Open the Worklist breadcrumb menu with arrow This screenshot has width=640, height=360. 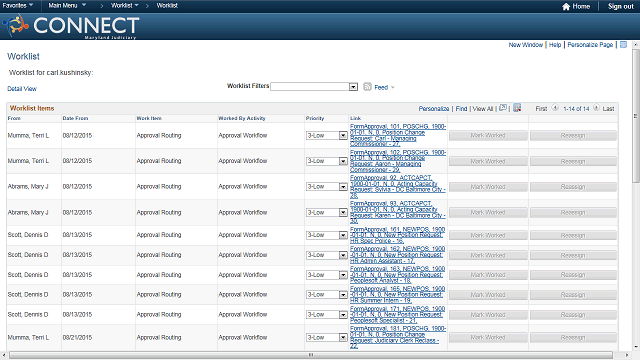point(124,5)
